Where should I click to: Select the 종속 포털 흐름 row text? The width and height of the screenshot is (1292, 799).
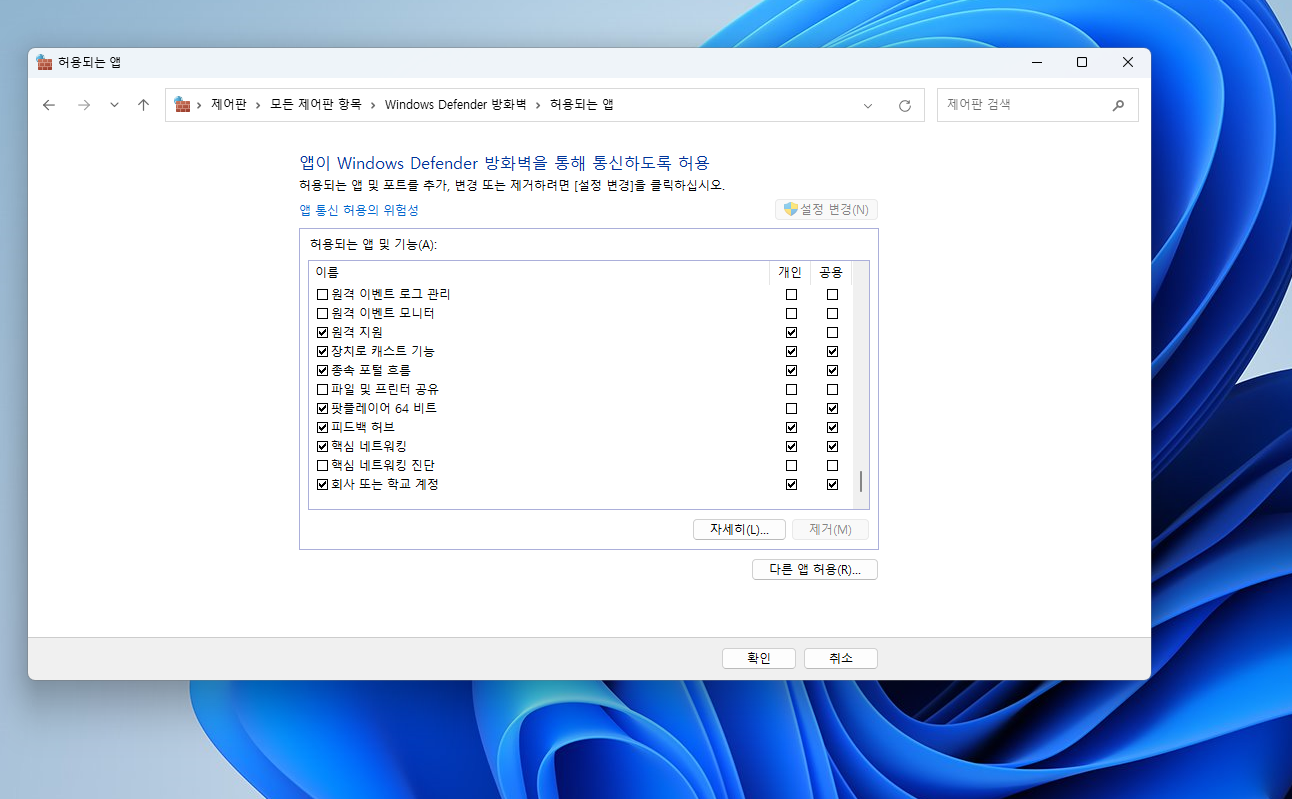coord(371,370)
